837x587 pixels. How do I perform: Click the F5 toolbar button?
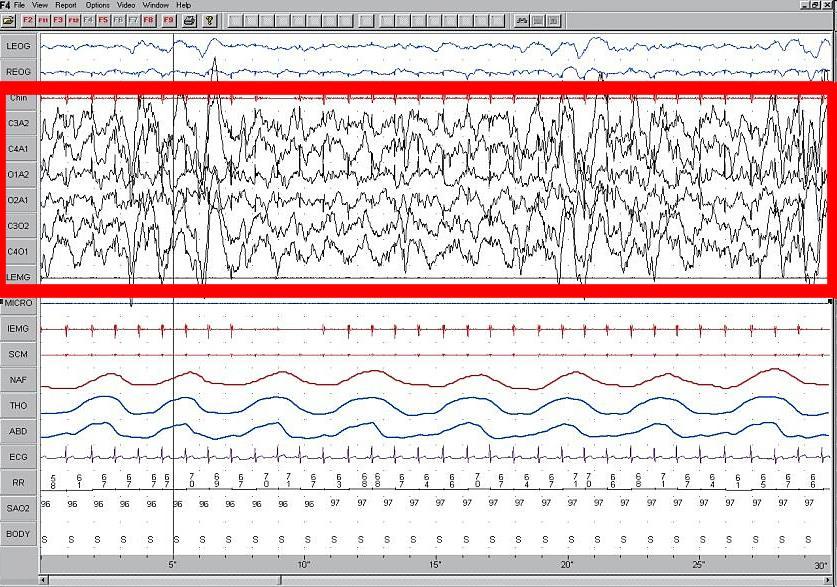click(x=103, y=20)
